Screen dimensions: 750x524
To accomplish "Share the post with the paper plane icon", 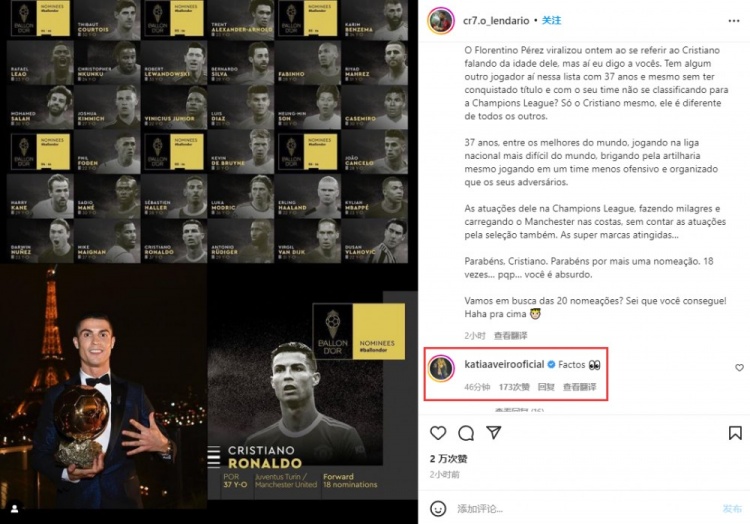I will (493, 433).
